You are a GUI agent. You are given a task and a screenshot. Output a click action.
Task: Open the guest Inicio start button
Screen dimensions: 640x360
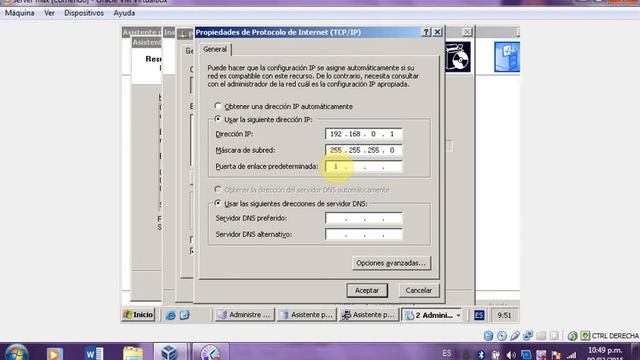[x=138, y=315]
